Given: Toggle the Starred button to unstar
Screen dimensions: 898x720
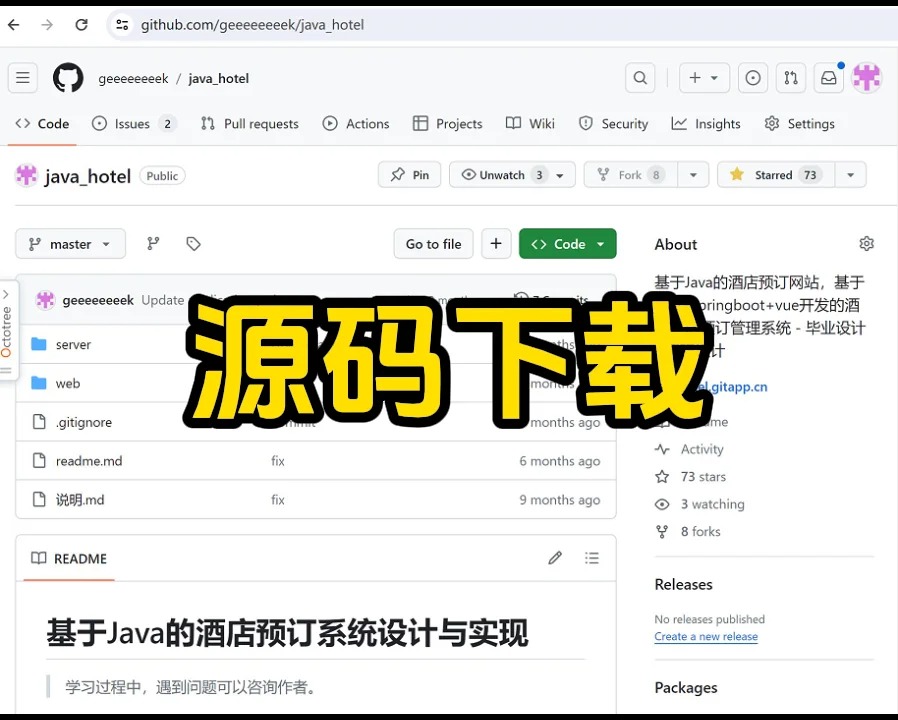Looking at the screenshot, I should [x=774, y=175].
